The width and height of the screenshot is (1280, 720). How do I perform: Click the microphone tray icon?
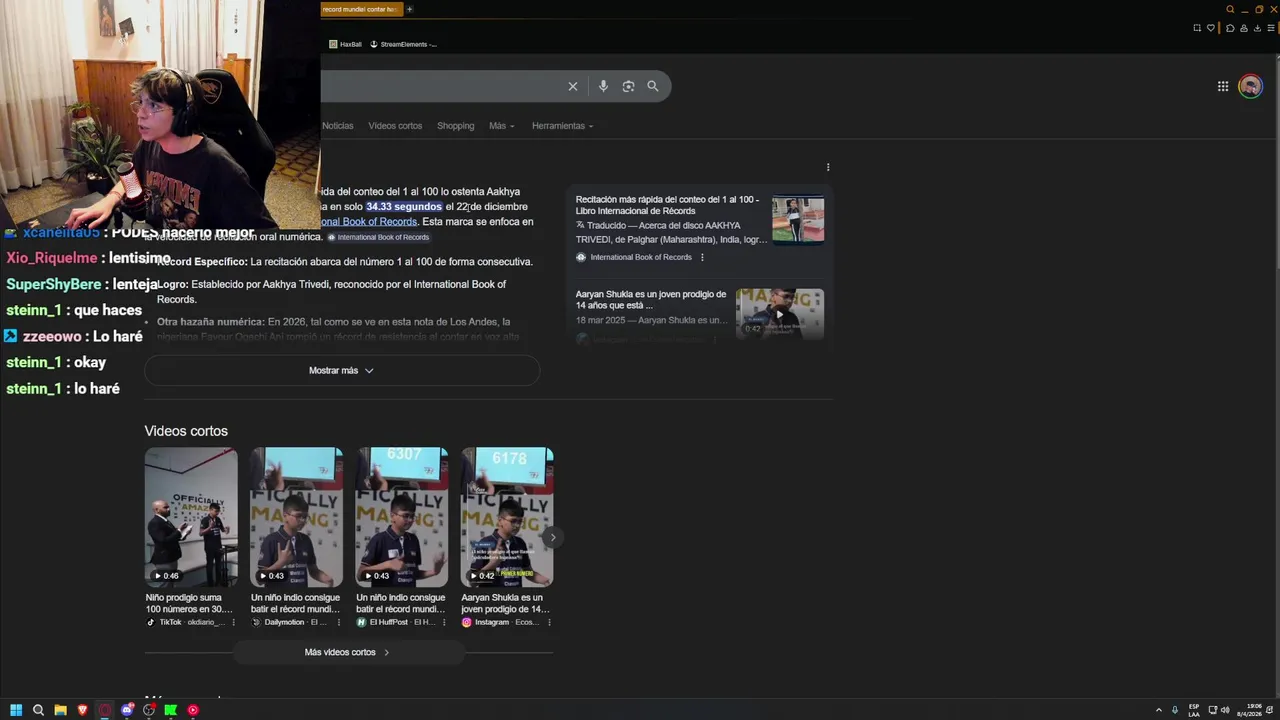point(1175,710)
